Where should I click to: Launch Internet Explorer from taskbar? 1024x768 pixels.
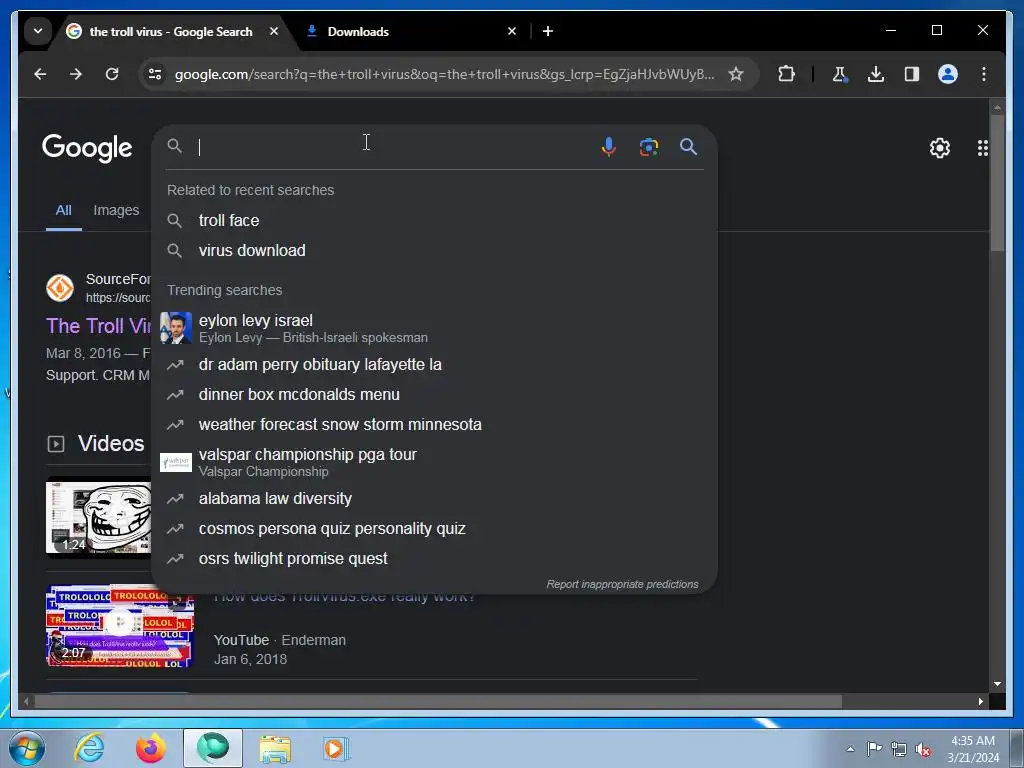(x=89, y=748)
